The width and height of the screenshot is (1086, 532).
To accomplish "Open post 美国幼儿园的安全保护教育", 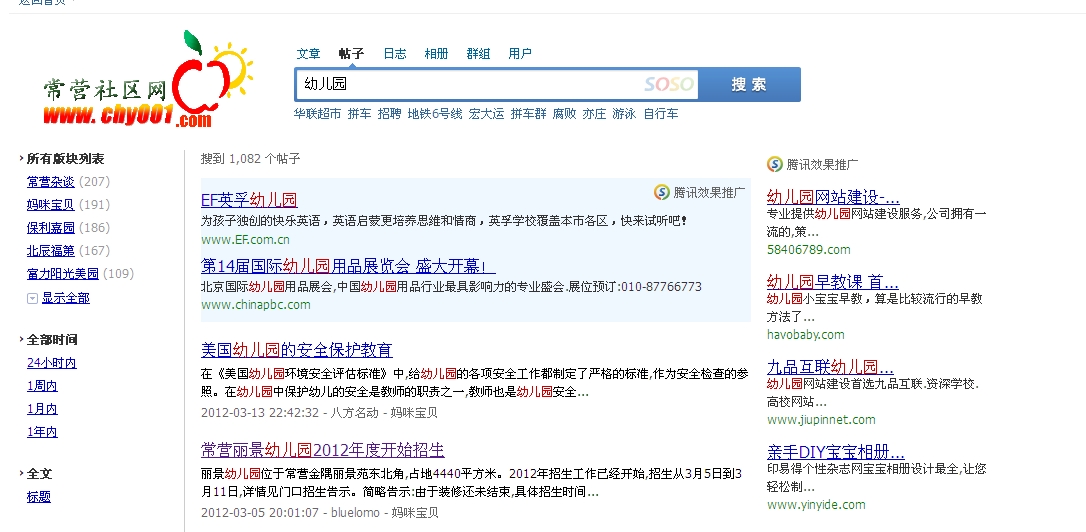I will coord(296,350).
